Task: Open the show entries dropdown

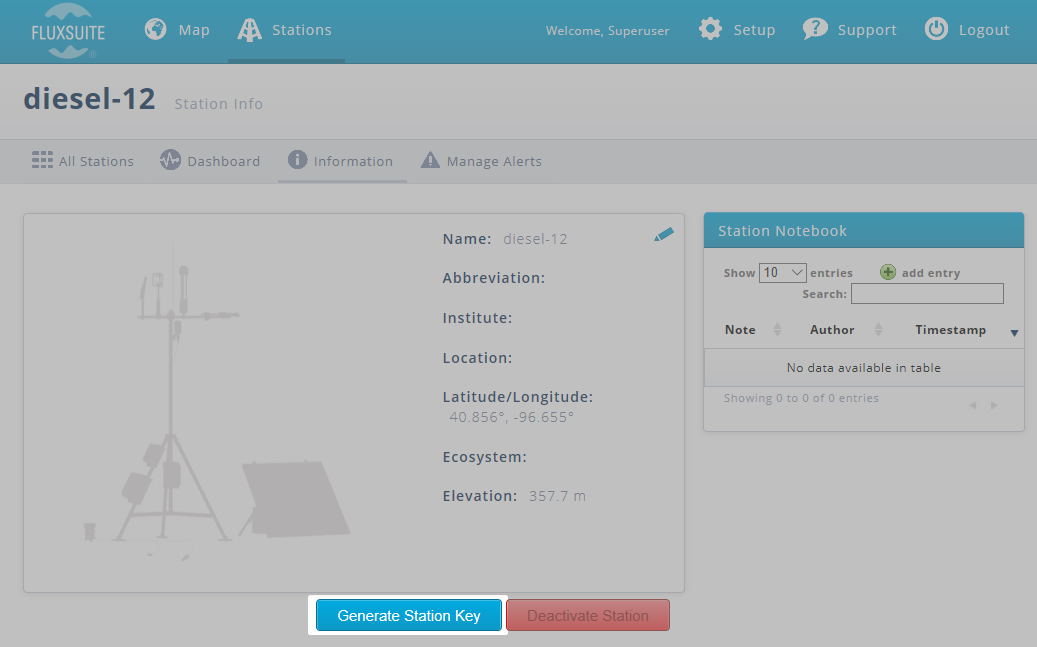Action: [x=782, y=273]
